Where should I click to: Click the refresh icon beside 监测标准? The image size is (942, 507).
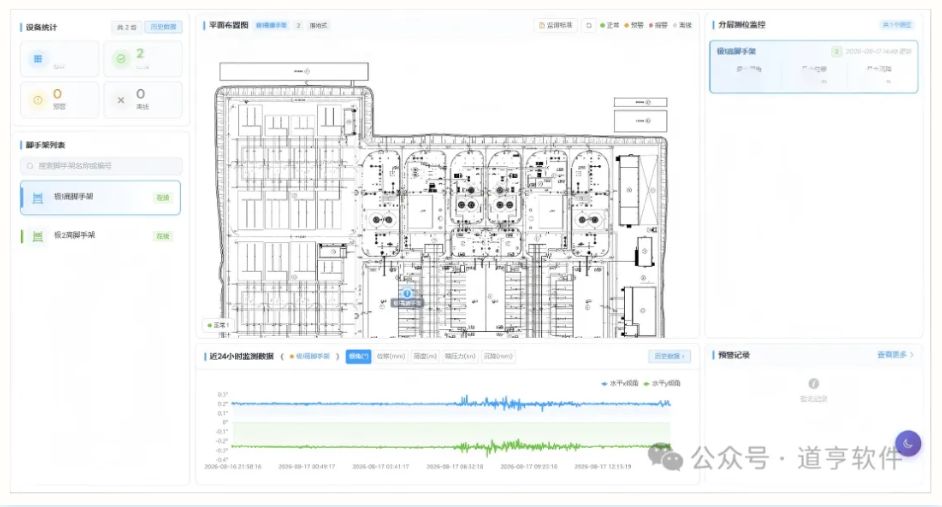tap(589, 25)
